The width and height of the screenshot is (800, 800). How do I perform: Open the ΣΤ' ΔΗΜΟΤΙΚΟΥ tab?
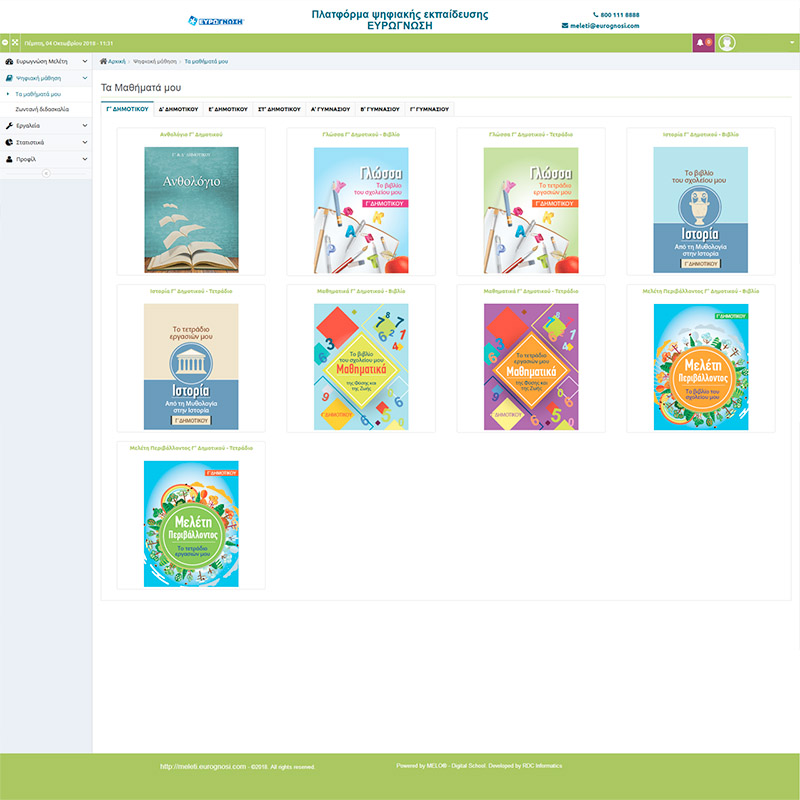279,108
